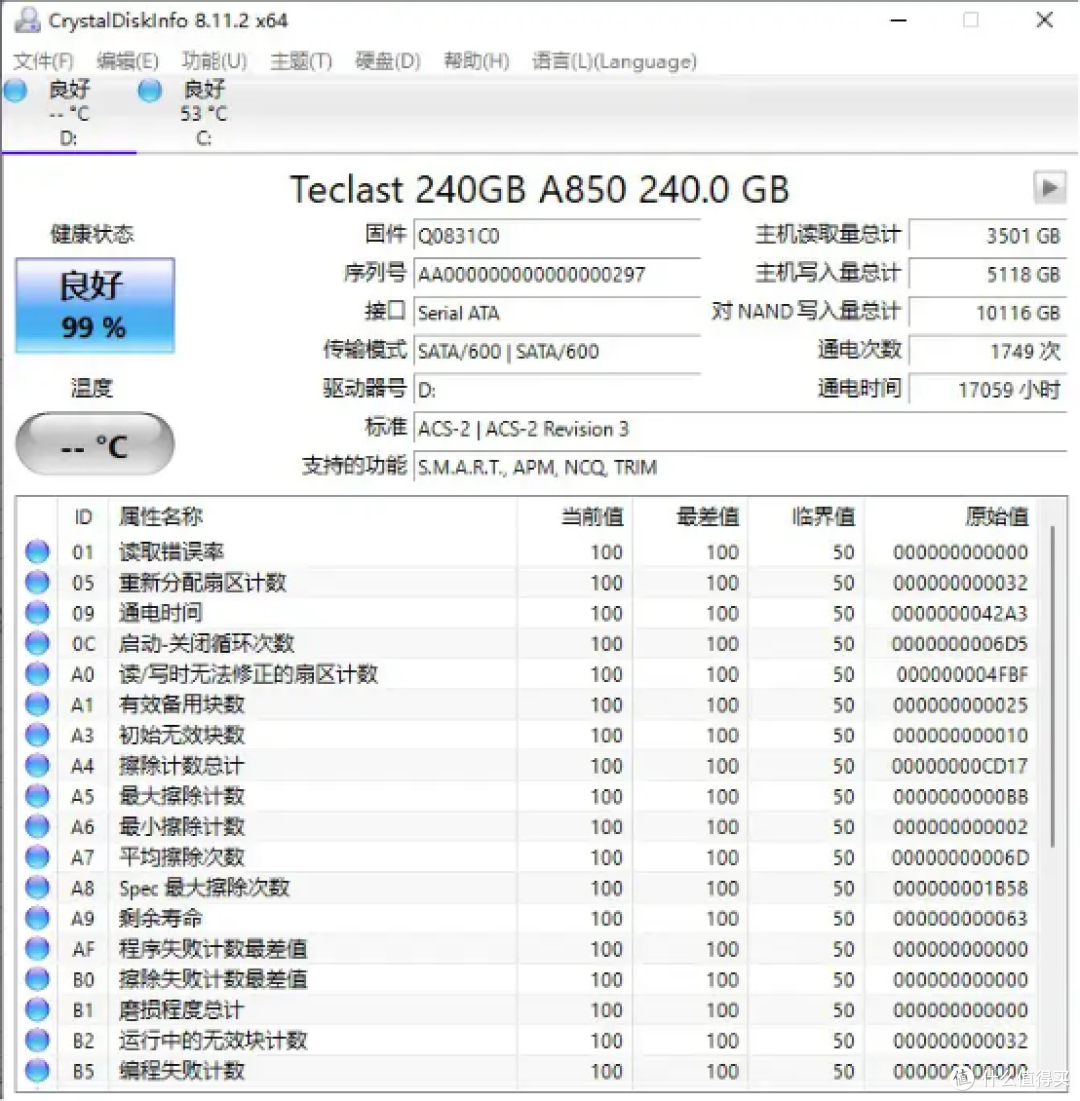Click the vertical scrollbar of the SMART list

1052,687
